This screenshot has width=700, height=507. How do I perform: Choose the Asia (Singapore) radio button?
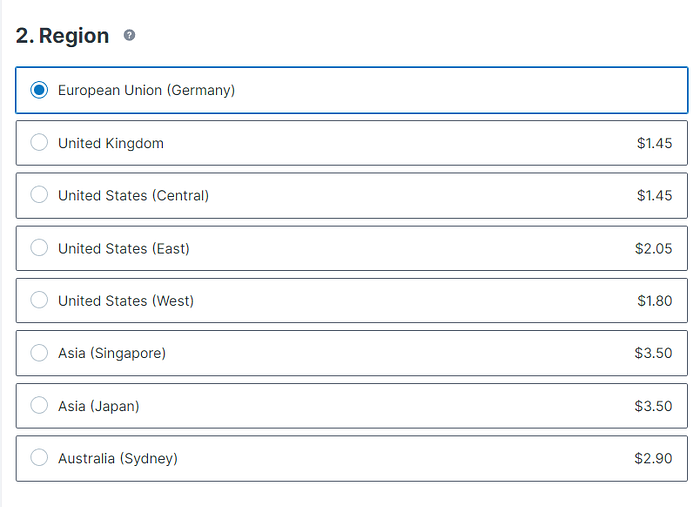click(x=39, y=353)
